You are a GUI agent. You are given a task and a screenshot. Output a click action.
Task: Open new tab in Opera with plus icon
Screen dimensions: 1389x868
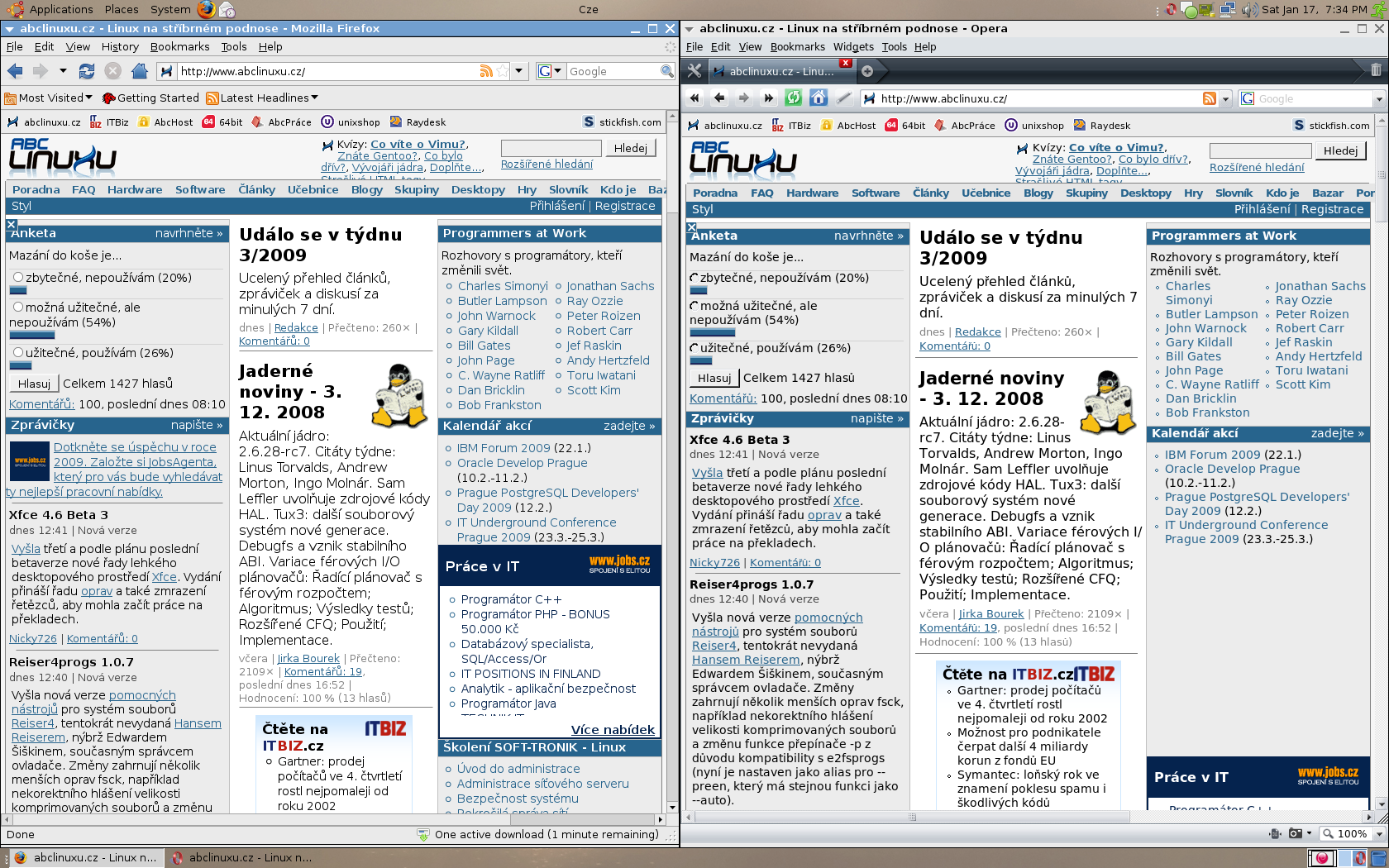pyautogui.click(x=867, y=71)
